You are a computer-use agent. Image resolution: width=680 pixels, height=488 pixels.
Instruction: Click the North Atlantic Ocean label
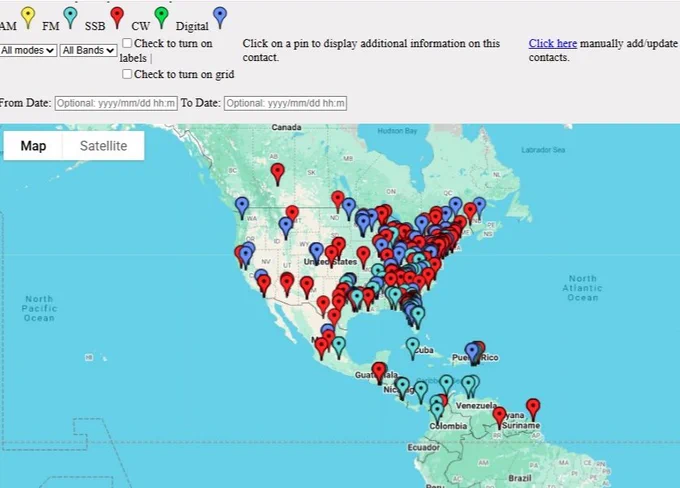[583, 288]
